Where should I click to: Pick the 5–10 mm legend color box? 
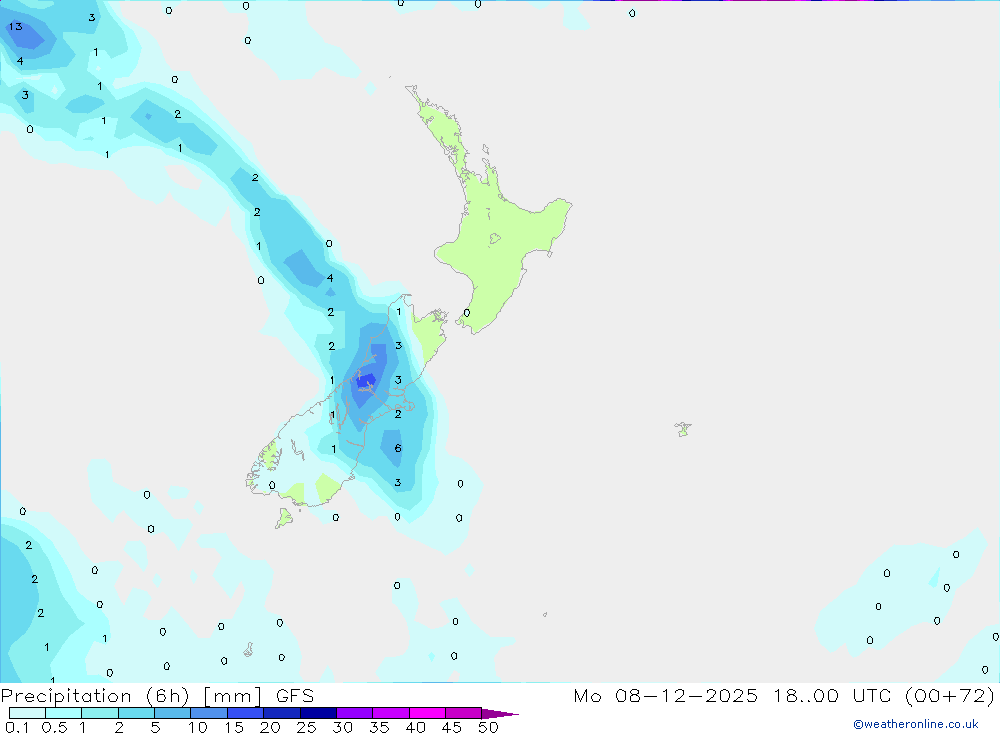coord(172,713)
